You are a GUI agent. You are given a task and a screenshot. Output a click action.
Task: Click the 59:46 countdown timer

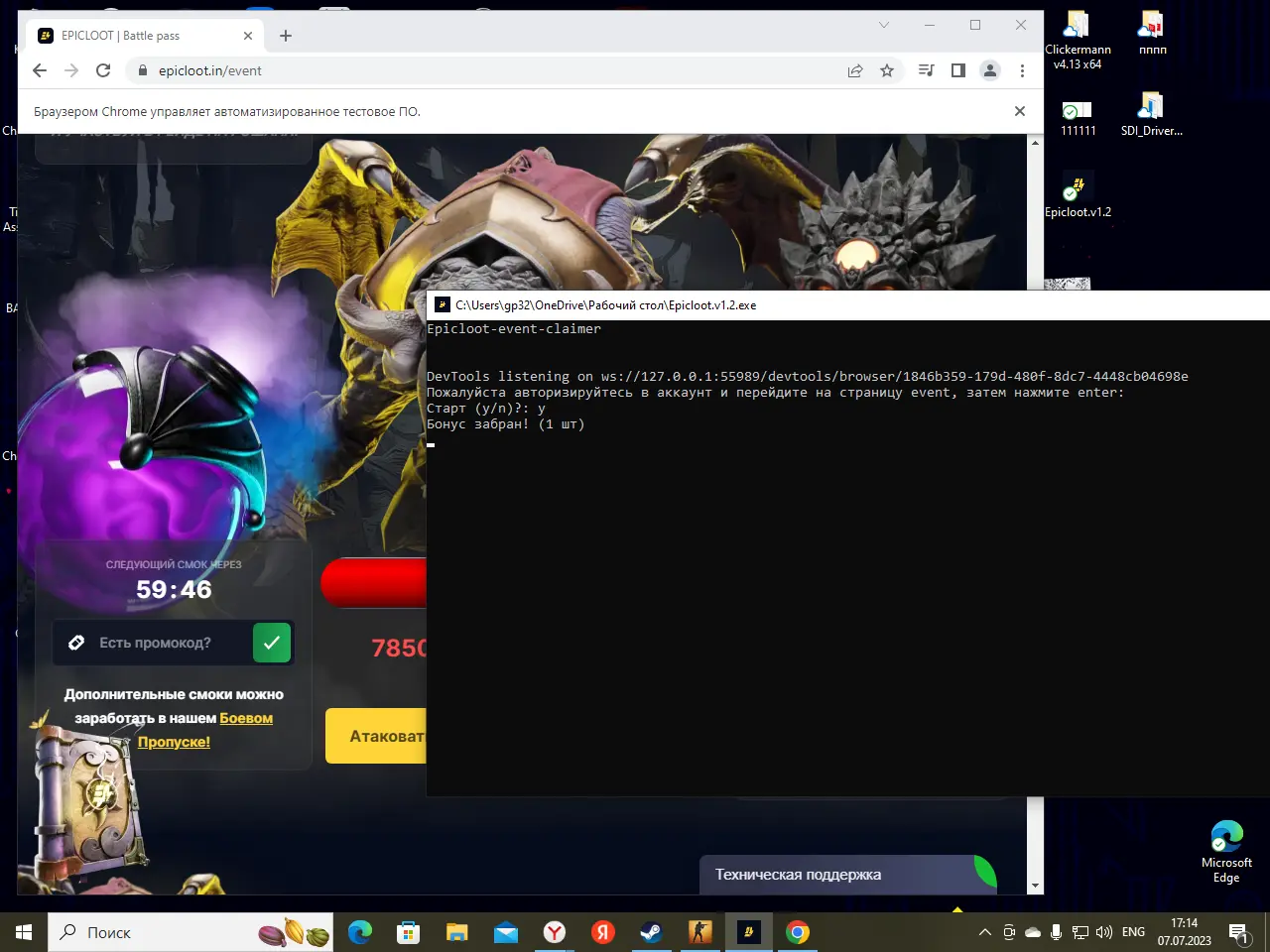tap(174, 589)
